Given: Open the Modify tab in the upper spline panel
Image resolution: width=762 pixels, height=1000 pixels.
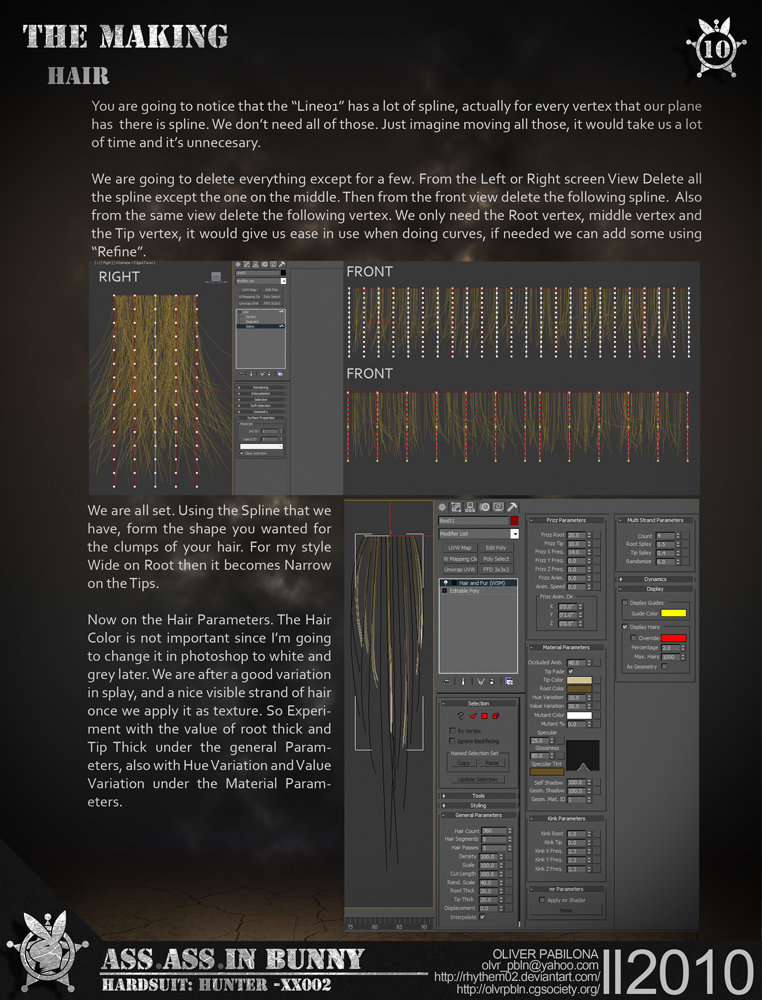Looking at the screenshot, I should (247, 264).
